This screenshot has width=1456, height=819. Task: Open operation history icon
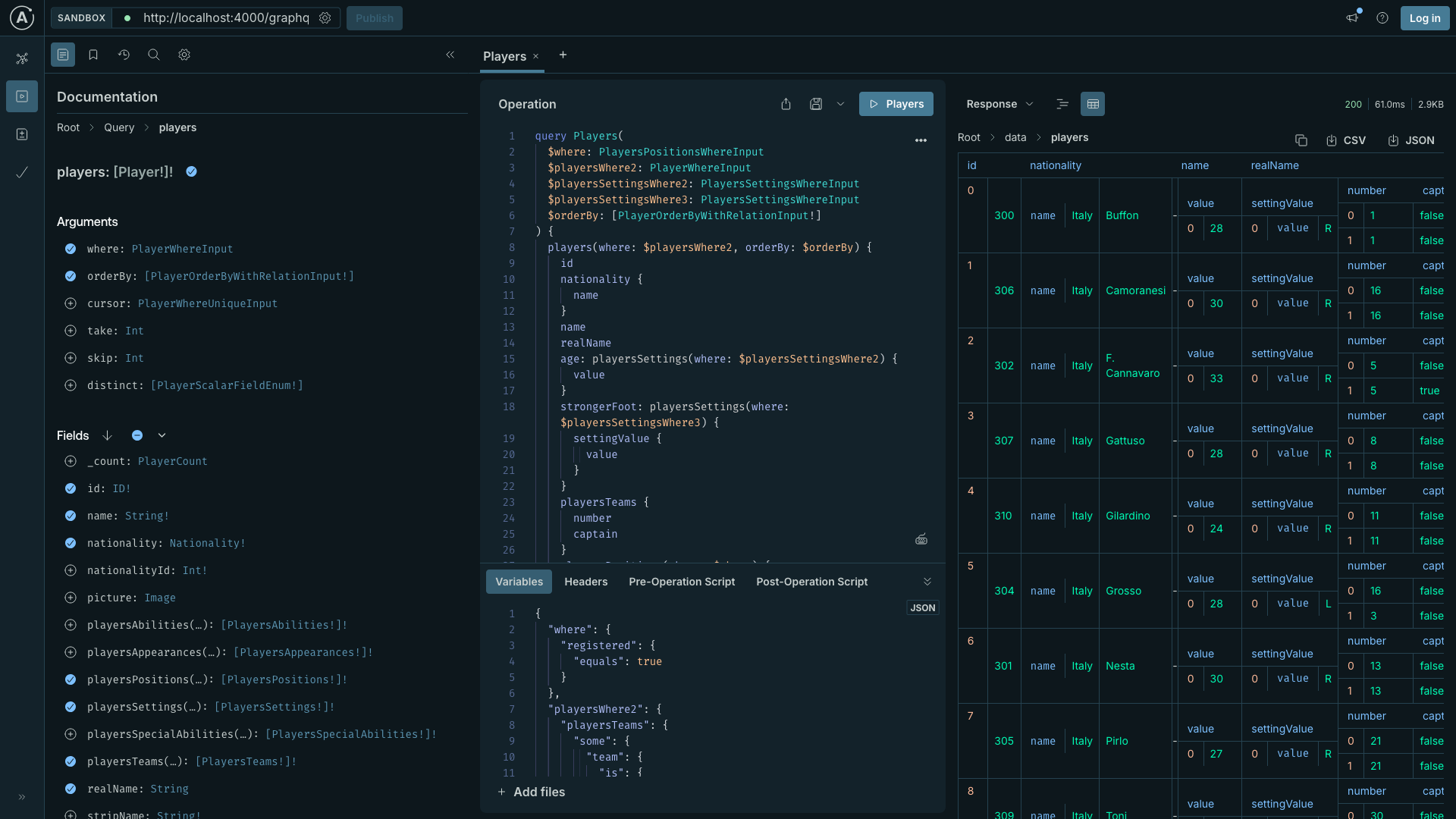(124, 55)
